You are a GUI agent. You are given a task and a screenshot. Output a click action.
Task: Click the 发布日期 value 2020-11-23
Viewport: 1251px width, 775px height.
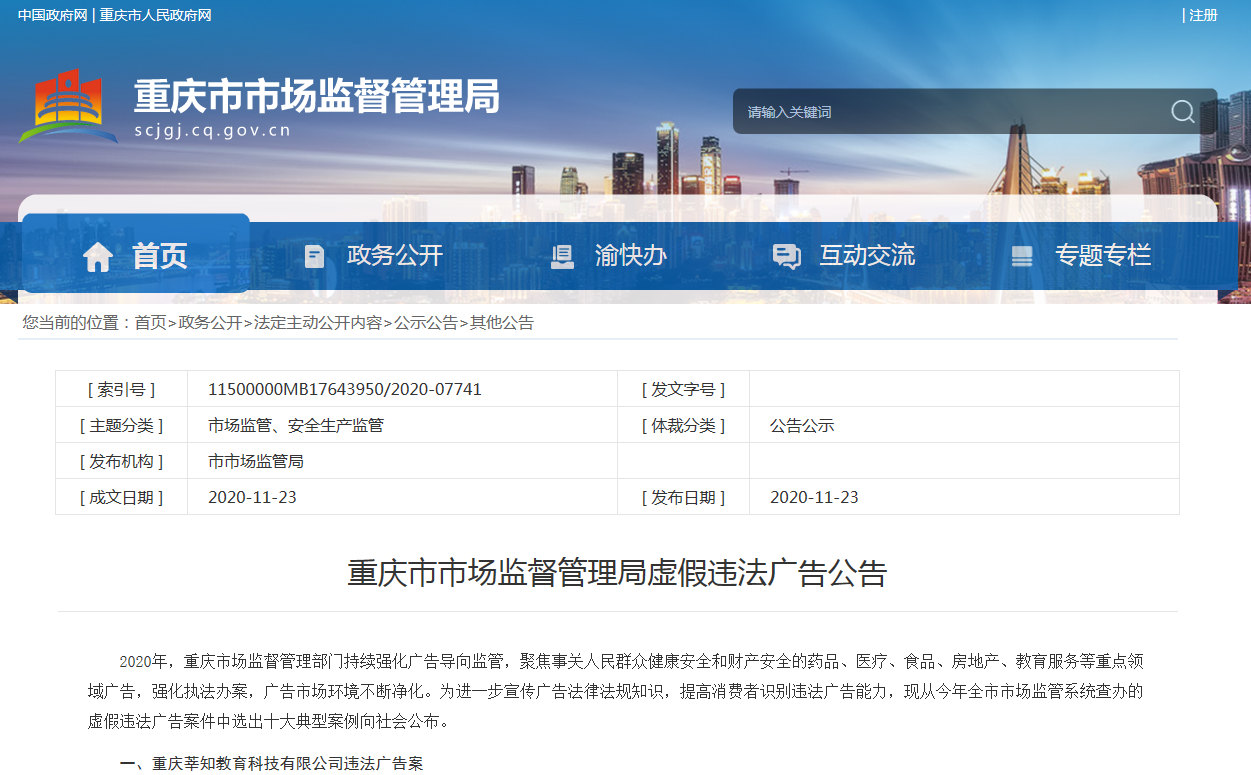[x=814, y=497]
